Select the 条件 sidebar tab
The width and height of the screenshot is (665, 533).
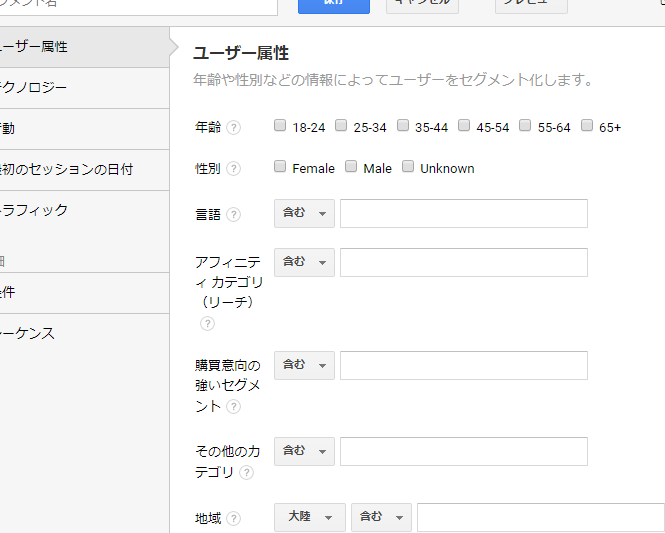pos(84,293)
